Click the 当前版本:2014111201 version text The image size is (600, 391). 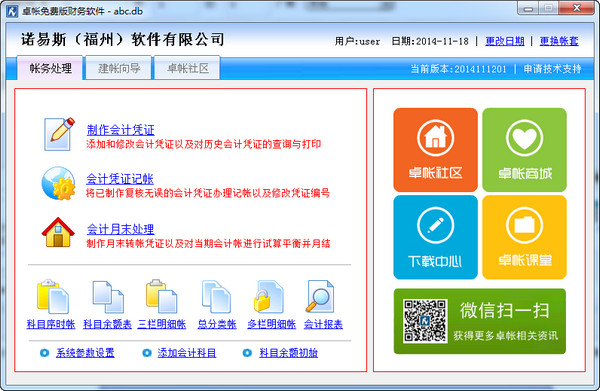click(458, 69)
